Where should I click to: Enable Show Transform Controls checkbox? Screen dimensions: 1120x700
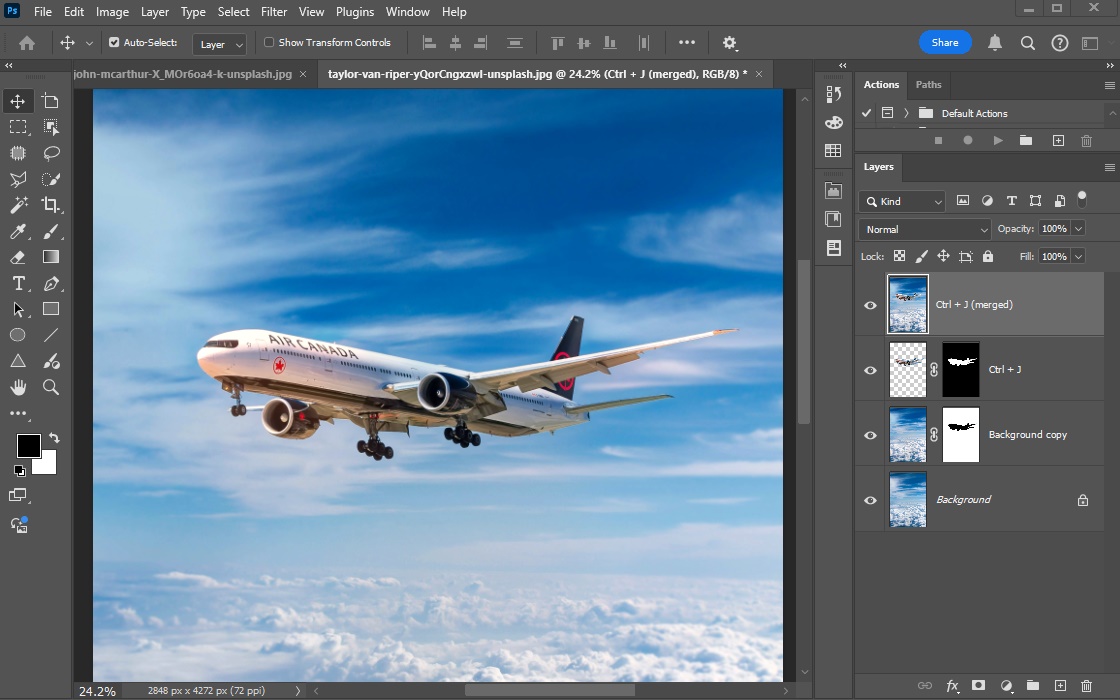269,42
